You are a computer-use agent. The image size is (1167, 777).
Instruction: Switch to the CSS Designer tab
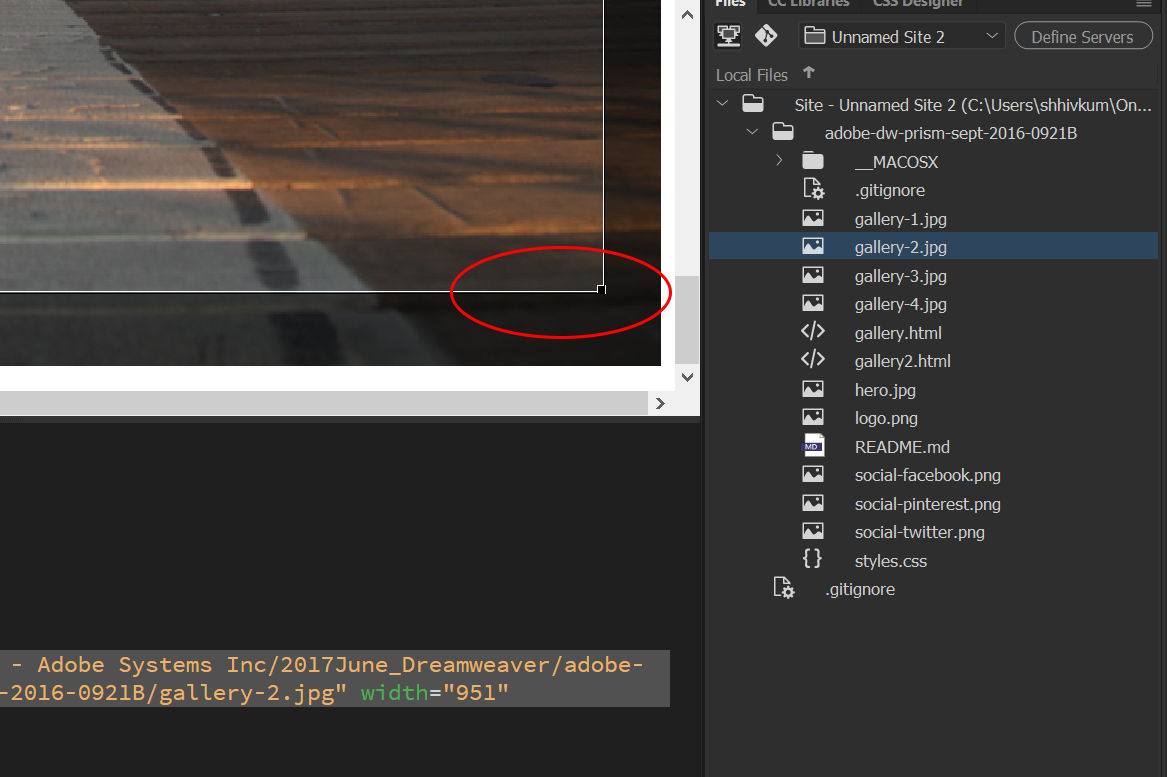(x=917, y=4)
